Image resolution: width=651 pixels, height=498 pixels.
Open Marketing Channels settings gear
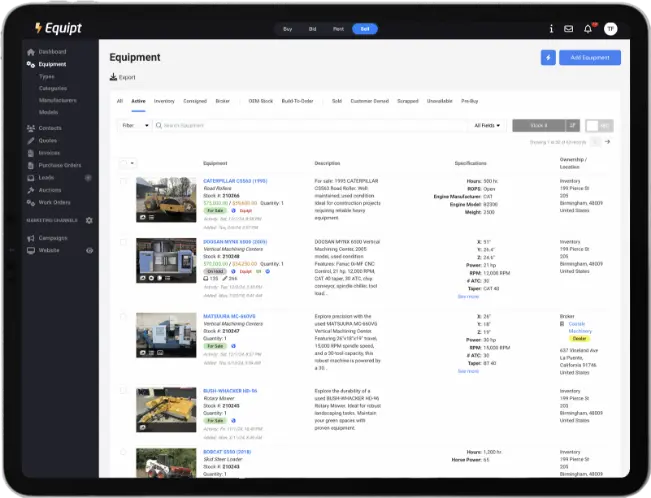pyautogui.click(x=89, y=219)
